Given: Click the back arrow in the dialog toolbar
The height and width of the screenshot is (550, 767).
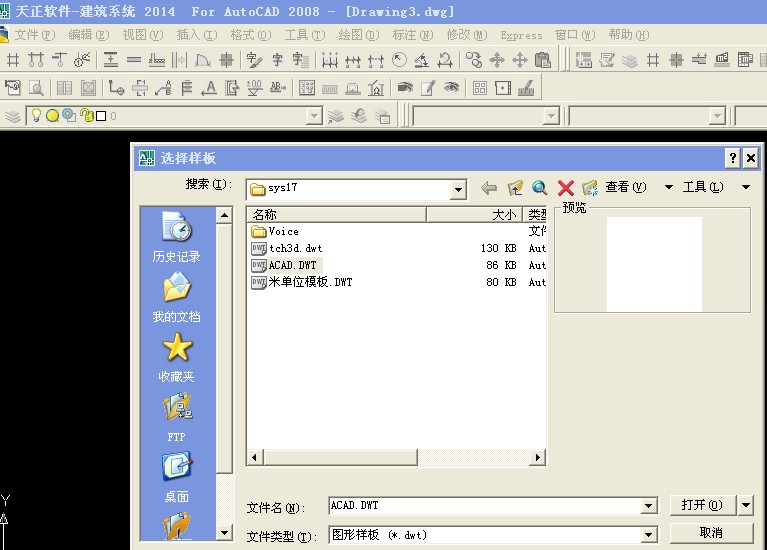Looking at the screenshot, I should 489,188.
